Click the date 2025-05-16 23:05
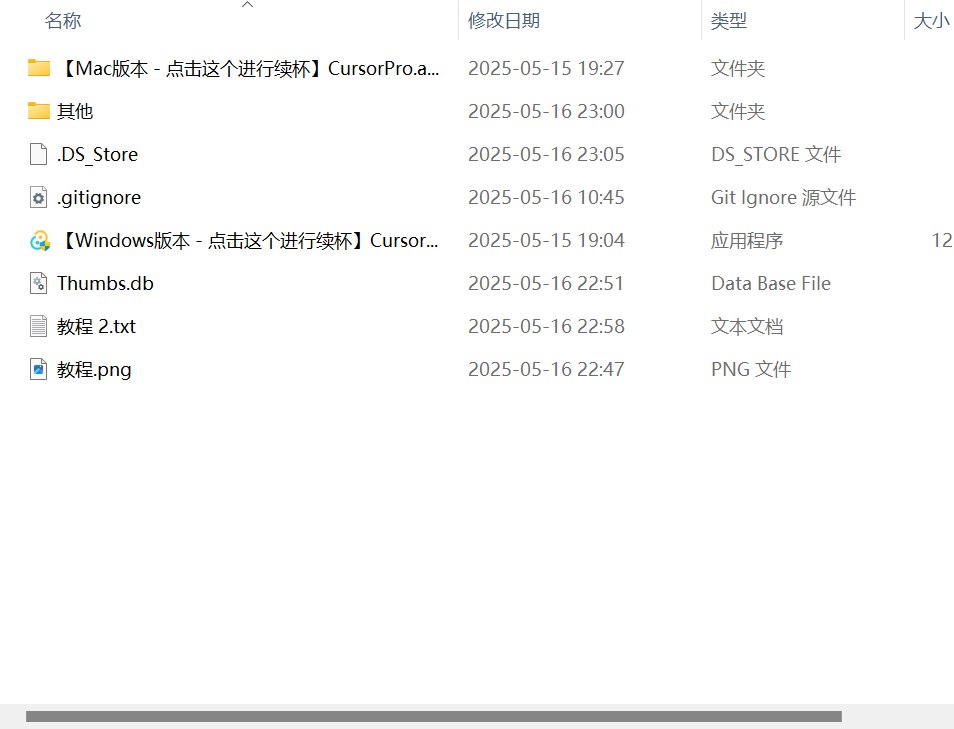 point(546,155)
